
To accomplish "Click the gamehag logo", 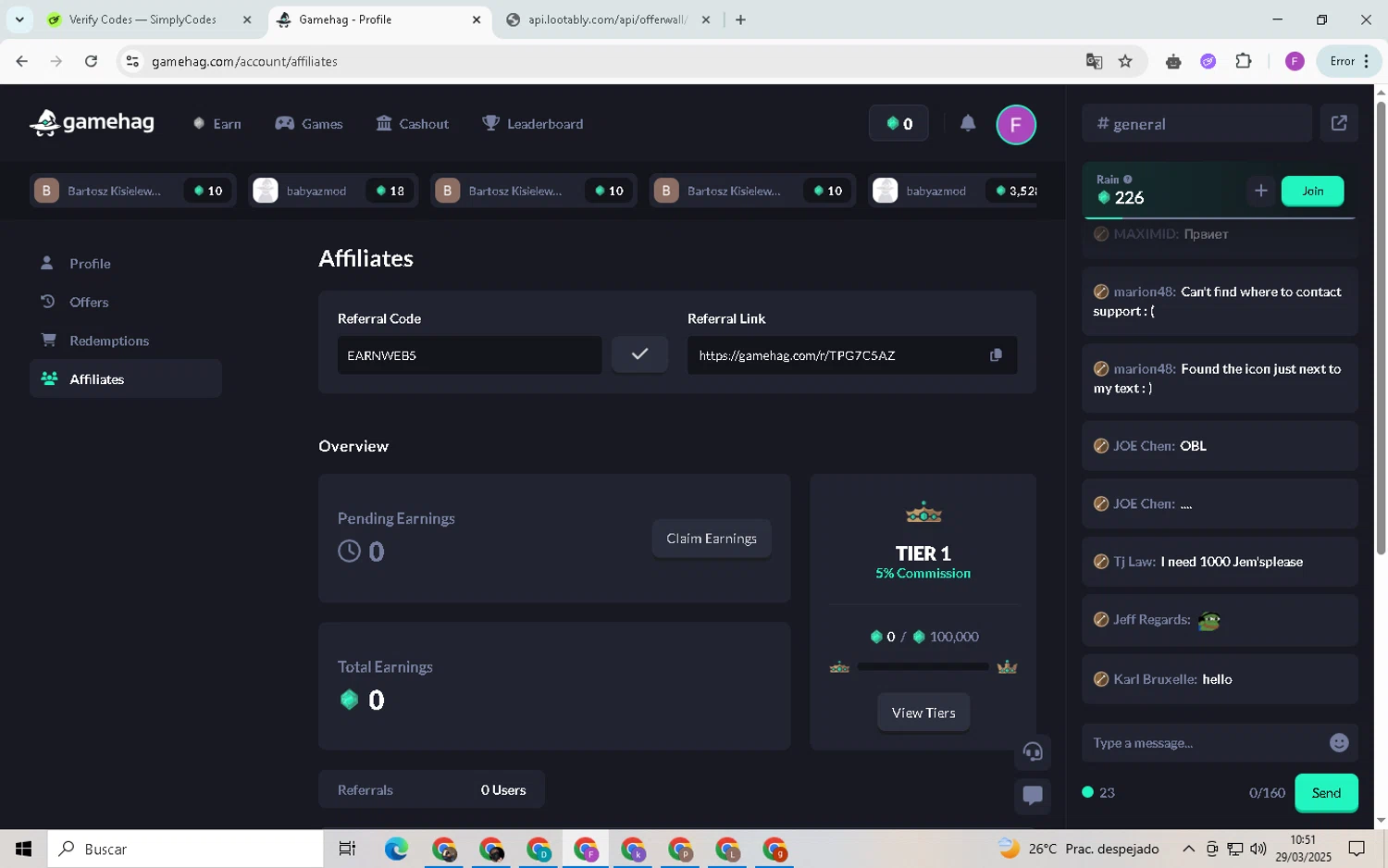I will point(92,123).
